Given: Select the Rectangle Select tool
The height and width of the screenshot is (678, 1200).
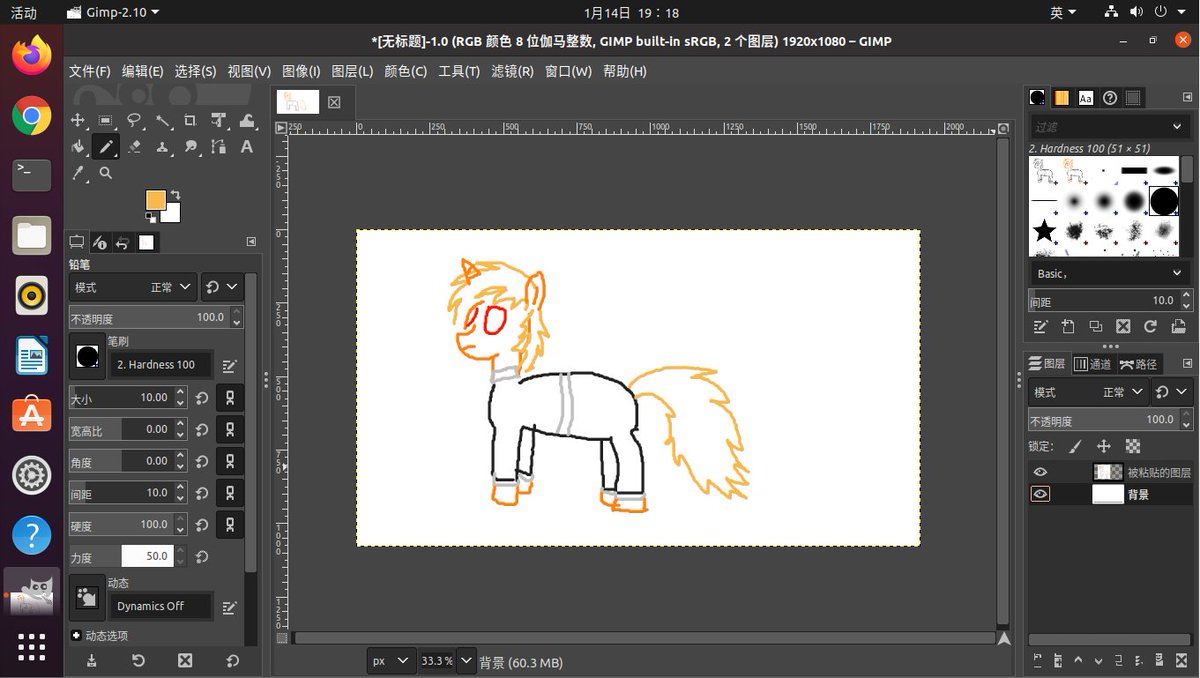Looking at the screenshot, I should (x=106, y=120).
